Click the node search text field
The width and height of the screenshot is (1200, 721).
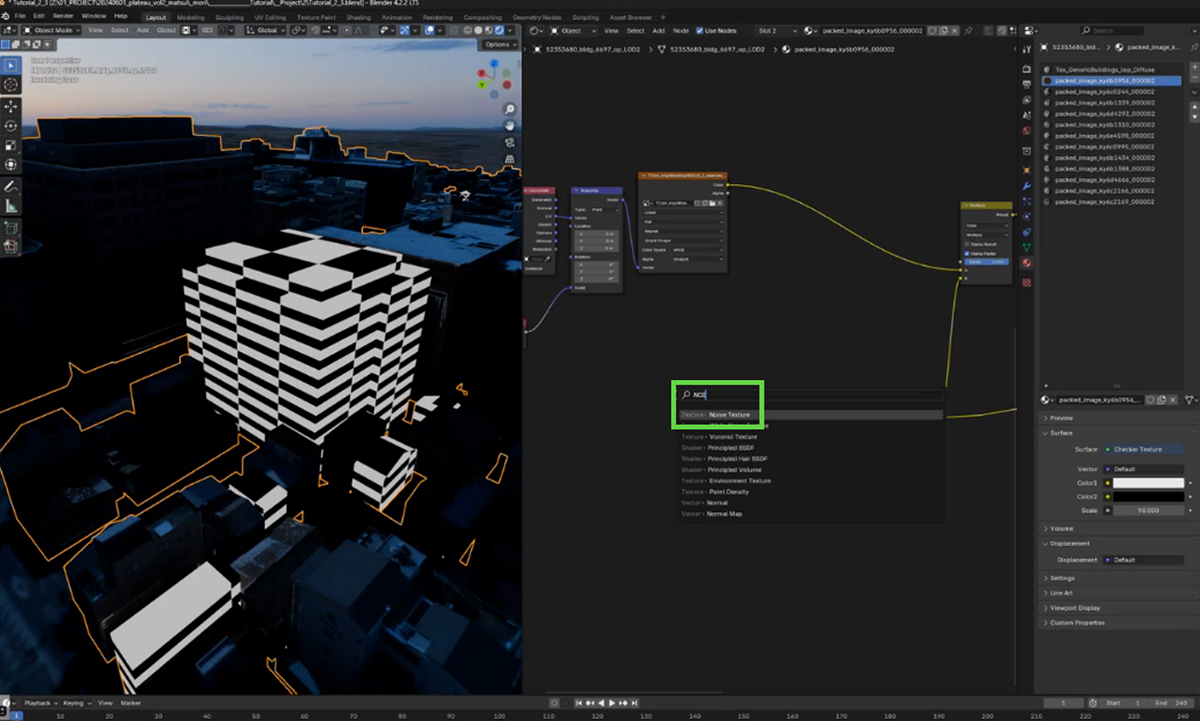[x=811, y=395]
